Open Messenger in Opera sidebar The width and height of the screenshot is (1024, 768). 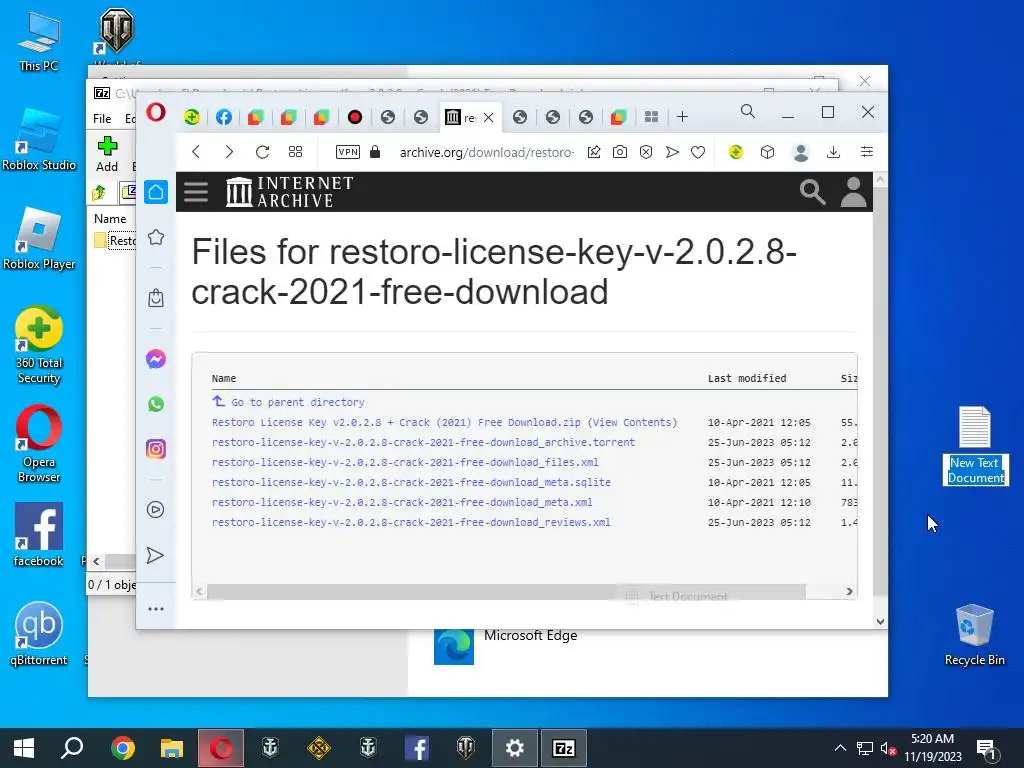(x=155, y=359)
